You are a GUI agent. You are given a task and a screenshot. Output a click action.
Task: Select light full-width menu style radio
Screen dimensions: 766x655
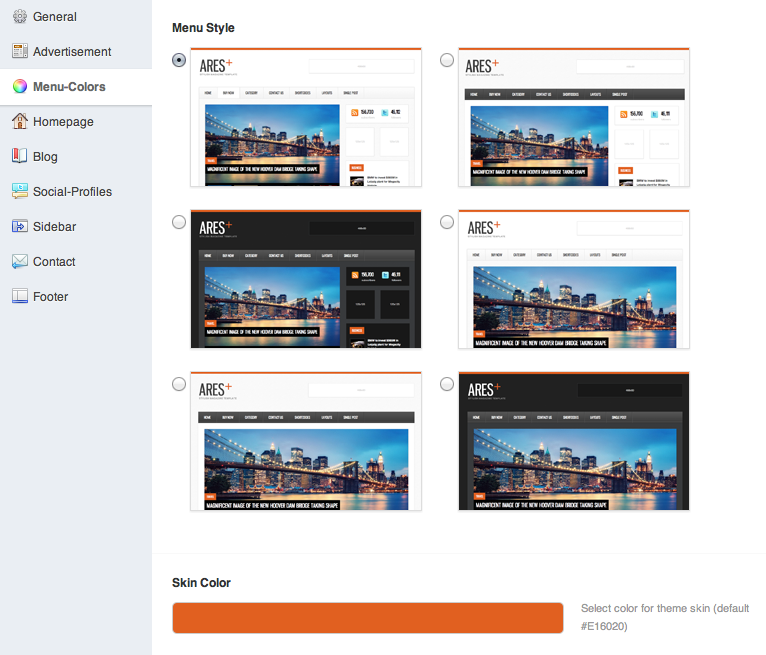click(x=447, y=222)
